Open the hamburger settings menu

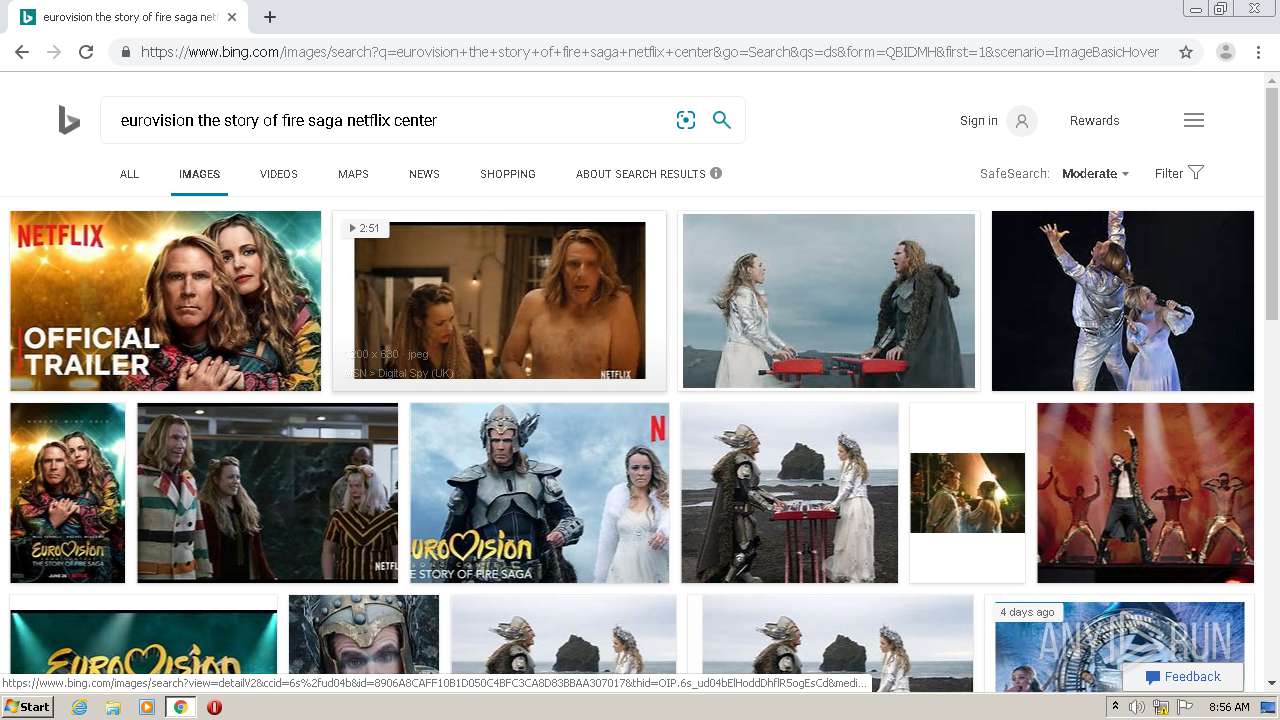1194,120
